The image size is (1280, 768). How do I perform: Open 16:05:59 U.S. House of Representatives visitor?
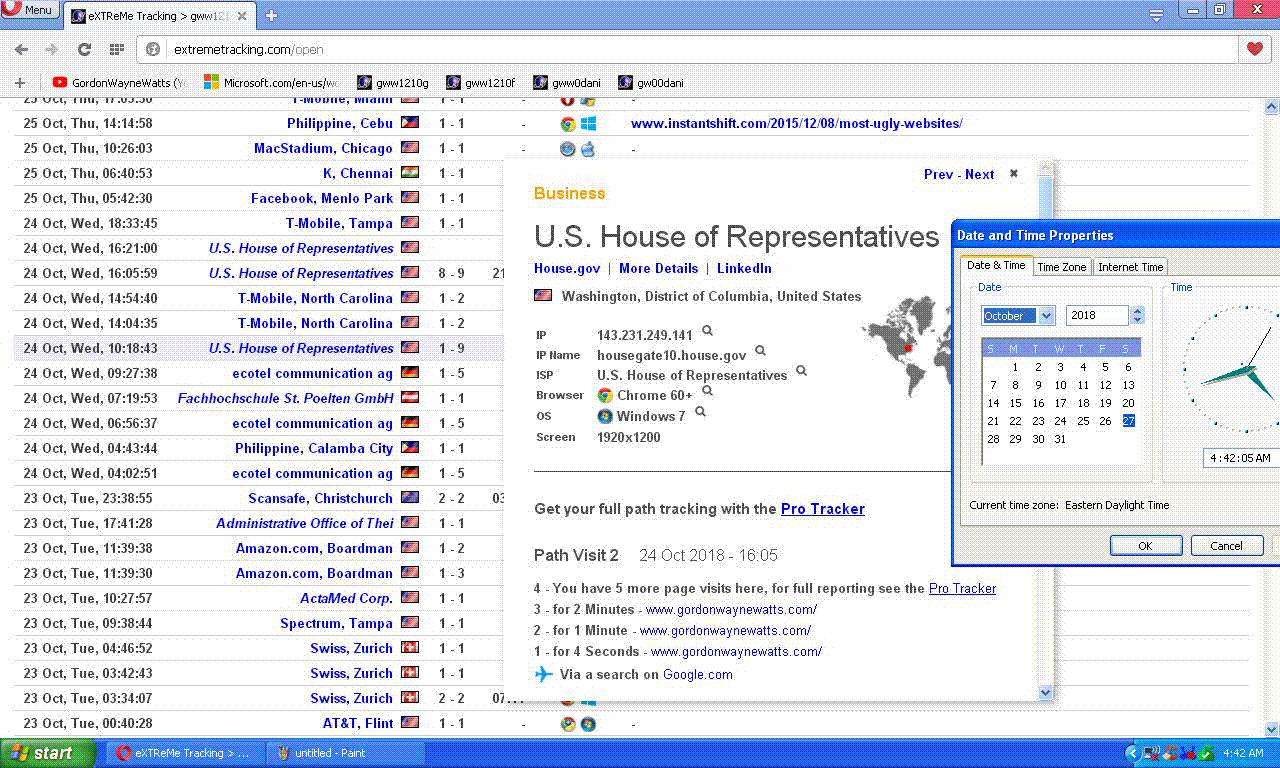point(301,273)
